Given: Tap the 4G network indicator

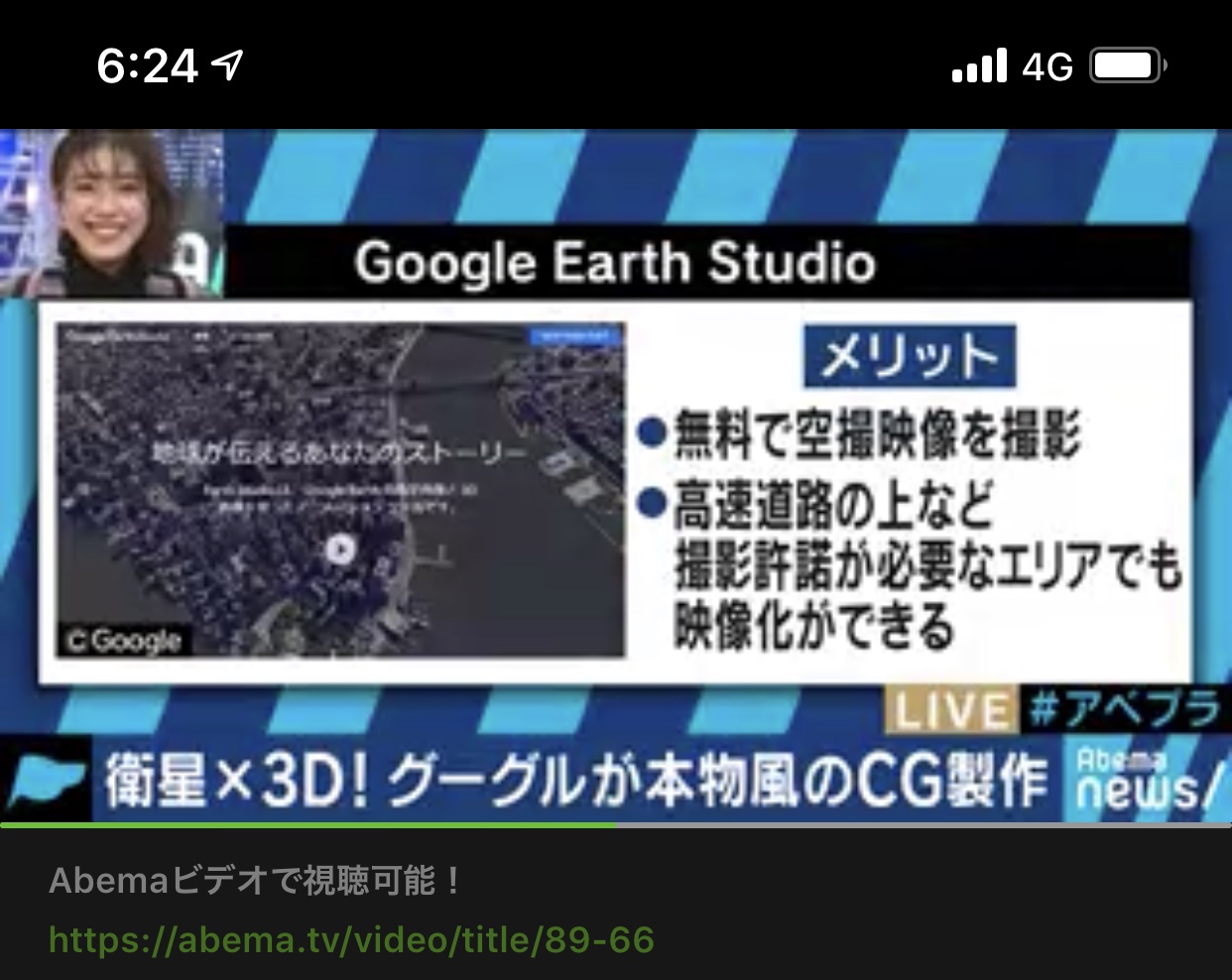Looking at the screenshot, I should tap(1047, 67).
